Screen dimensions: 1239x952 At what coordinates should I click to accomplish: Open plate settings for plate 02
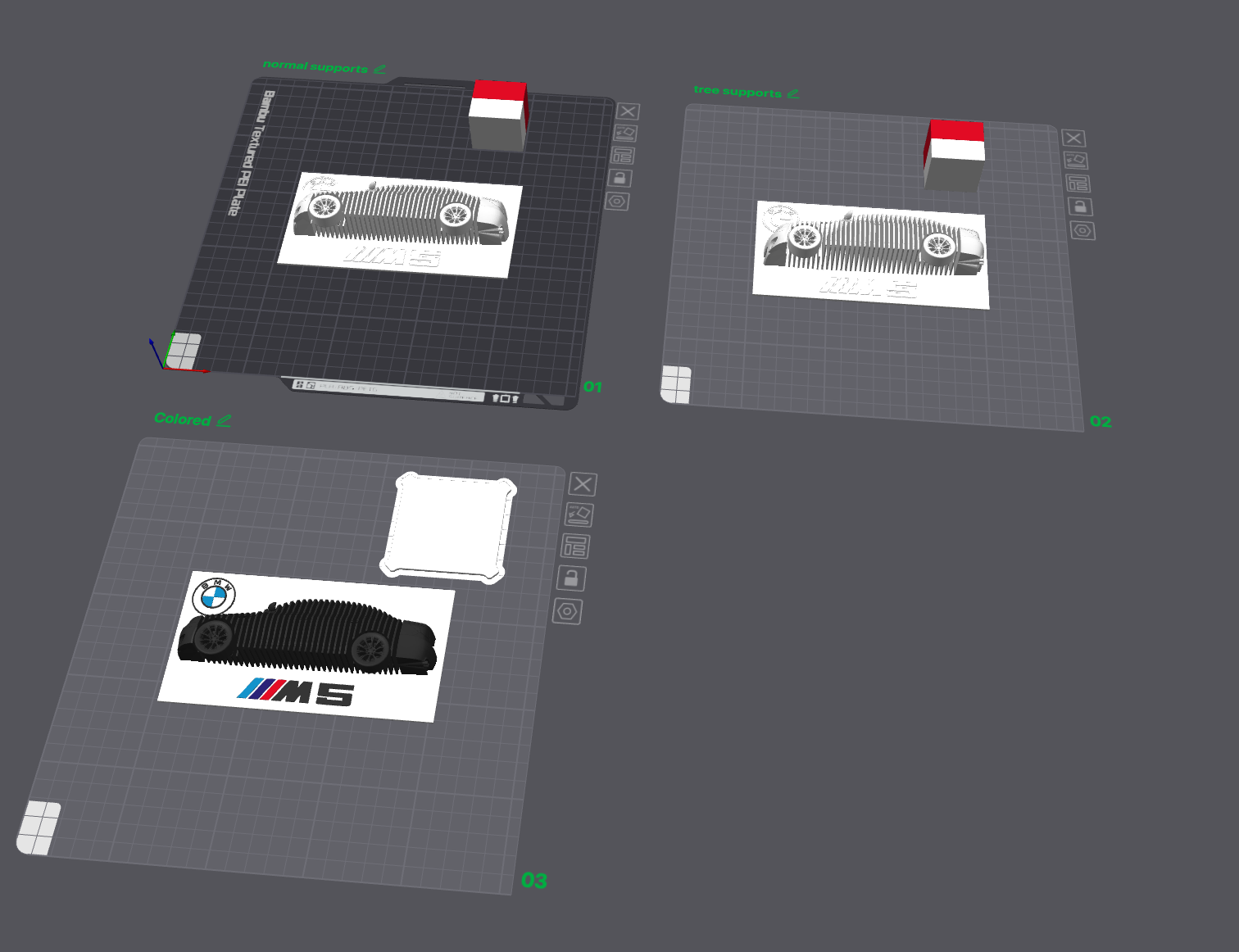[1082, 230]
